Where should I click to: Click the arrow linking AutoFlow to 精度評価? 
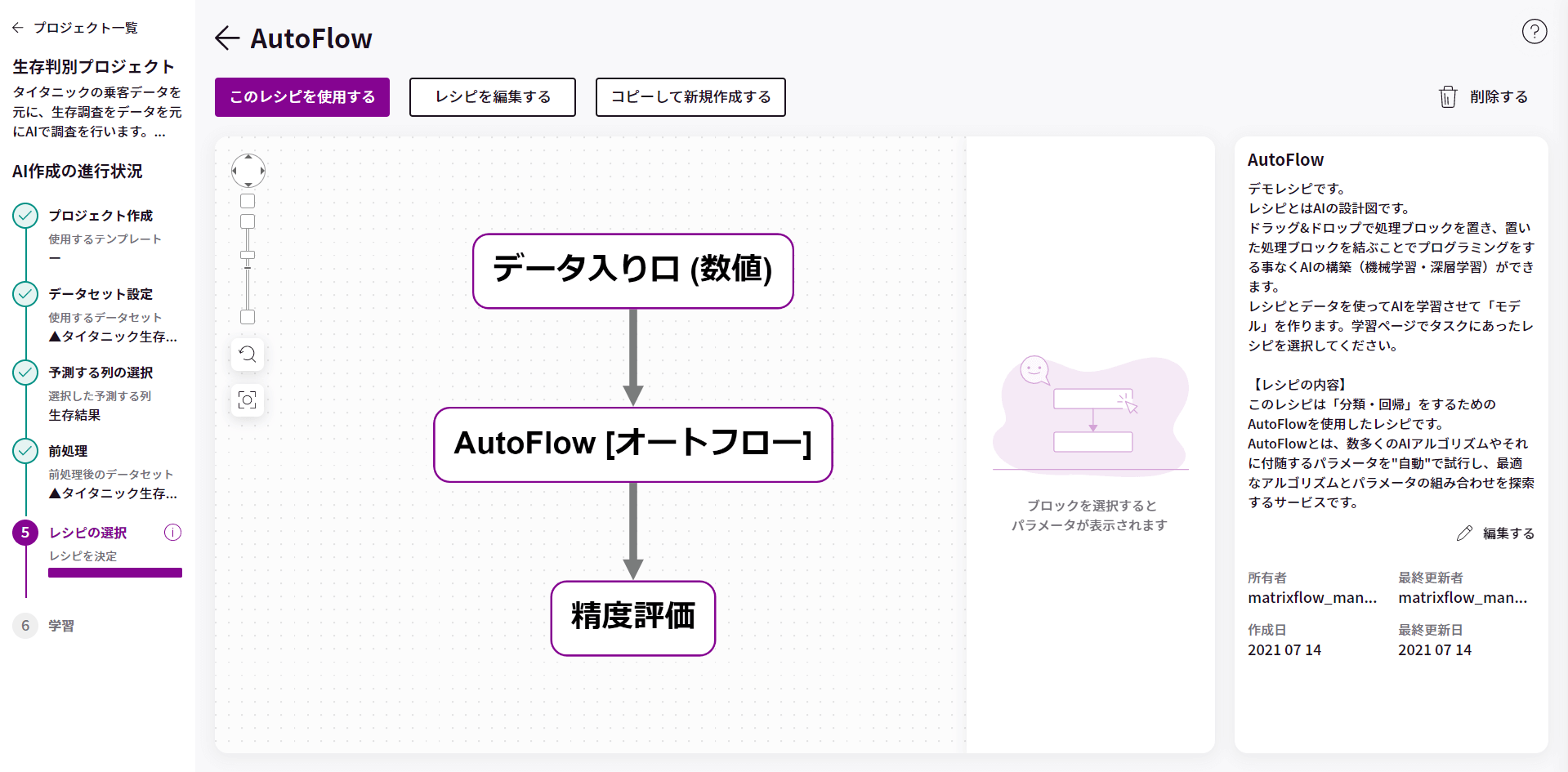(x=633, y=531)
